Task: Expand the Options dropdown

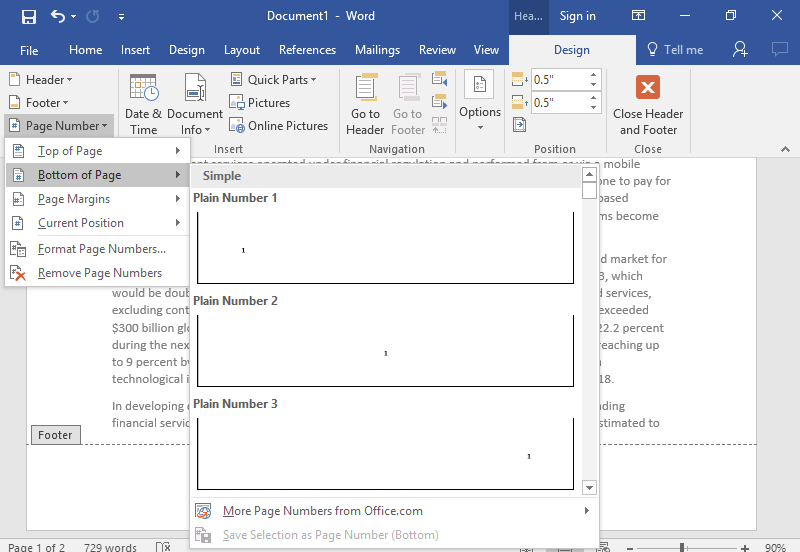Action: click(x=479, y=104)
